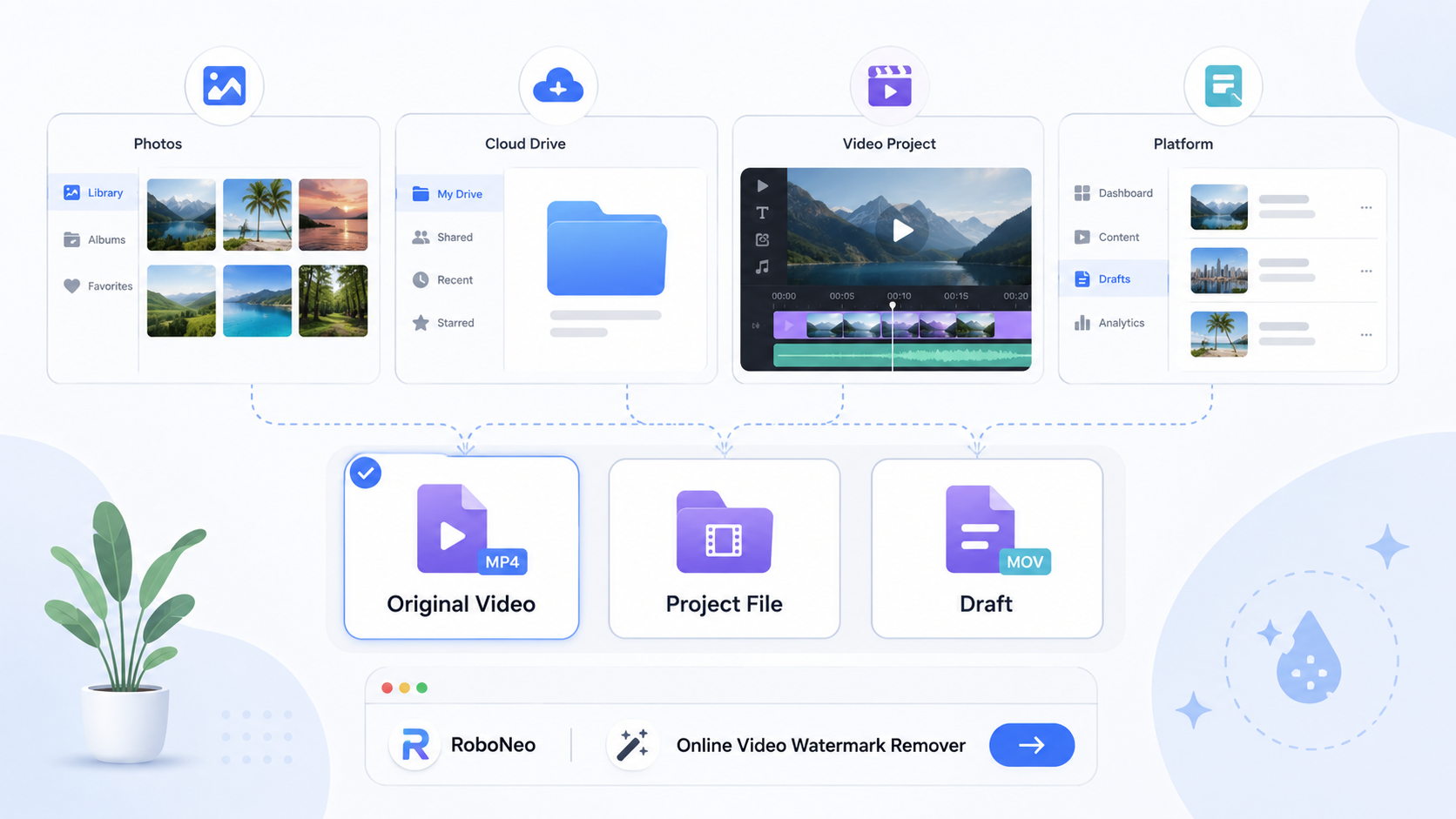Click the RoboNeo brand name
Viewport: 1456px width, 819px height.
pyautogui.click(x=493, y=745)
